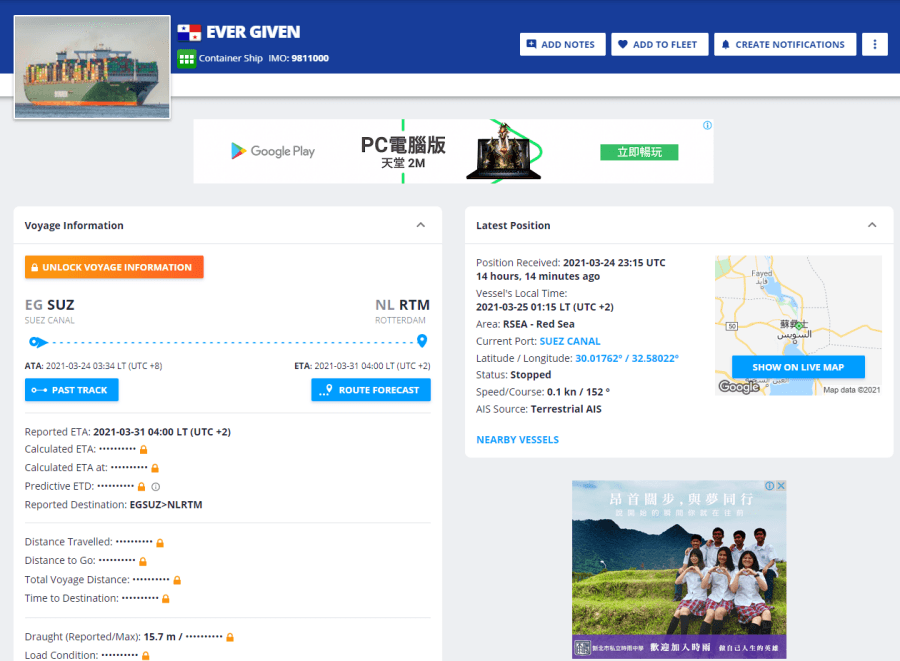
Task: Collapse the Latest Position panel
Action: coord(872,225)
